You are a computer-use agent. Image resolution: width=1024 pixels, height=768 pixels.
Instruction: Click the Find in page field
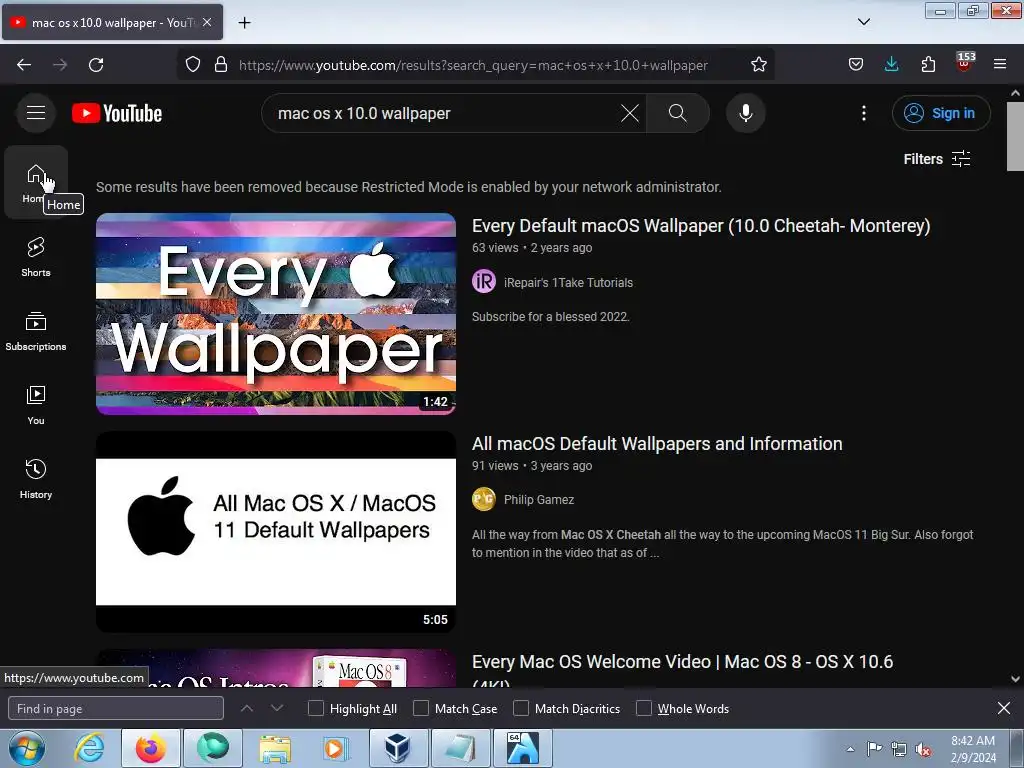click(x=116, y=709)
